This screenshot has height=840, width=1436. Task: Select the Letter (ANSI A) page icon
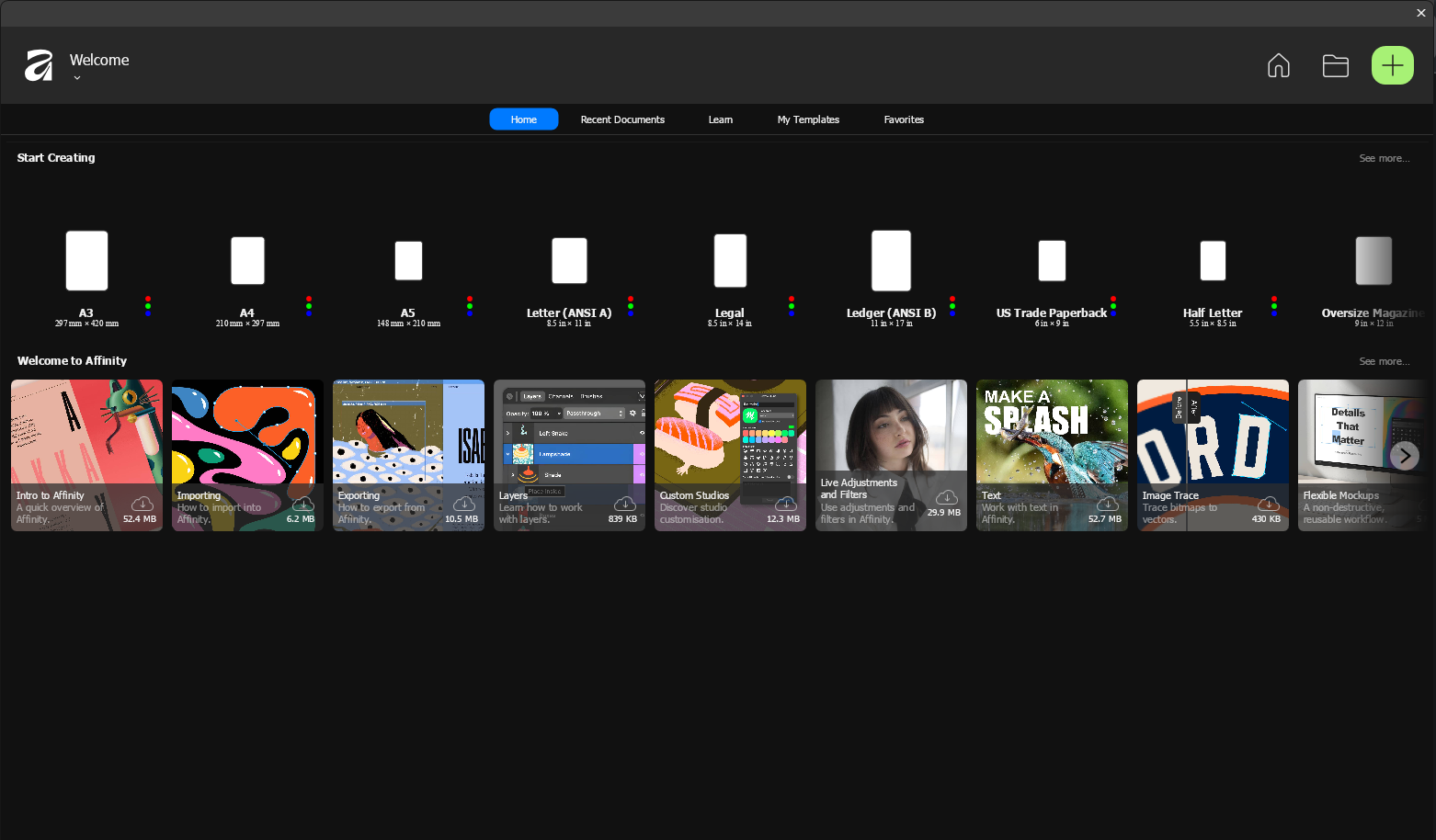[569, 261]
